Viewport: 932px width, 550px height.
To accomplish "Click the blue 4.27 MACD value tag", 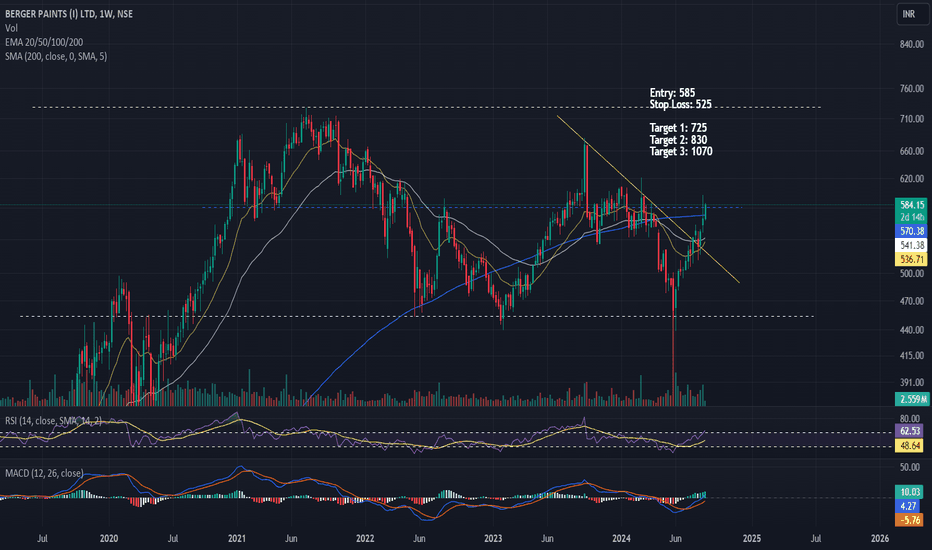I will click(x=909, y=506).
